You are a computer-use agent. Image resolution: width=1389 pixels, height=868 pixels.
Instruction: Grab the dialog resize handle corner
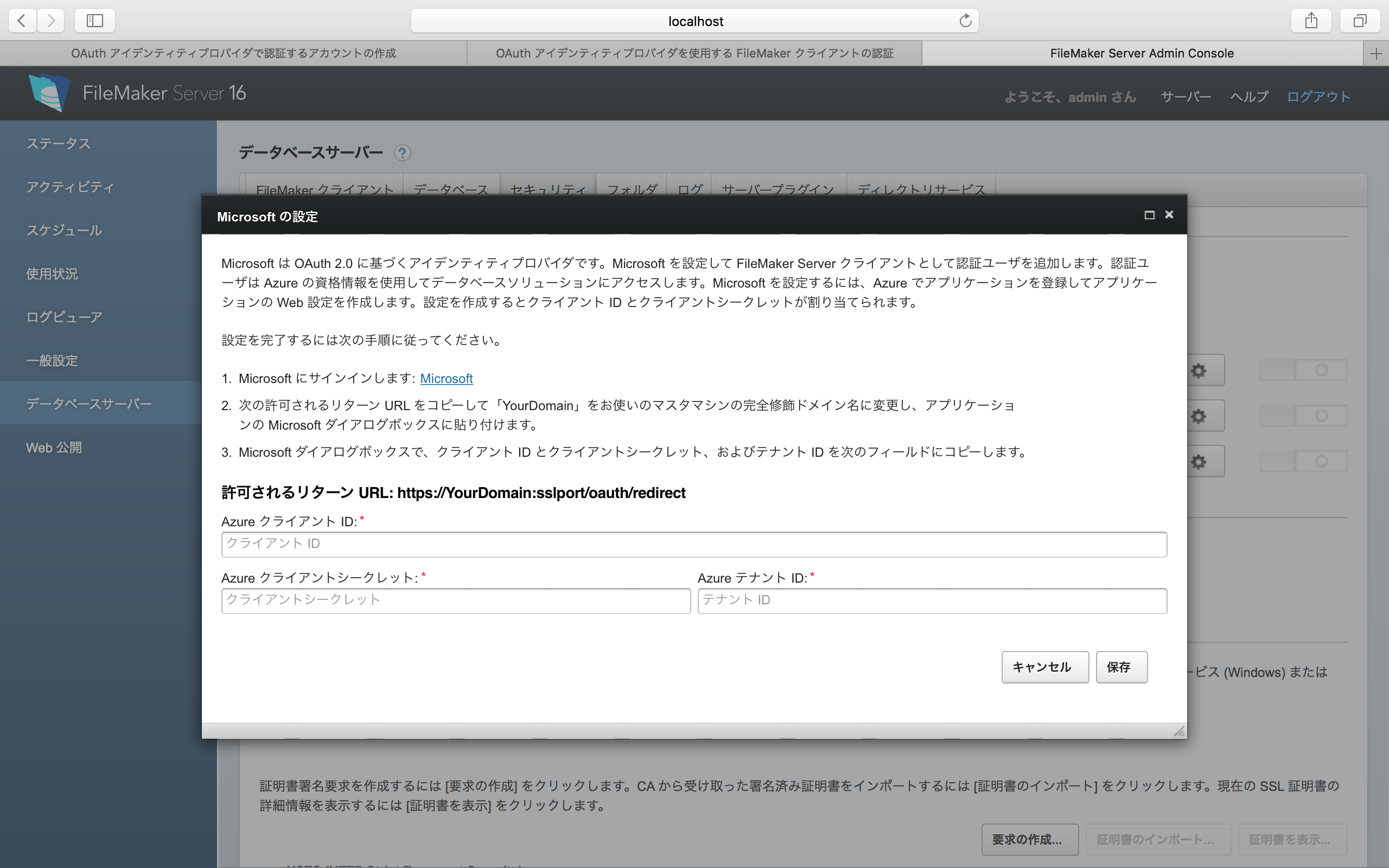[x=1178, y=731]
